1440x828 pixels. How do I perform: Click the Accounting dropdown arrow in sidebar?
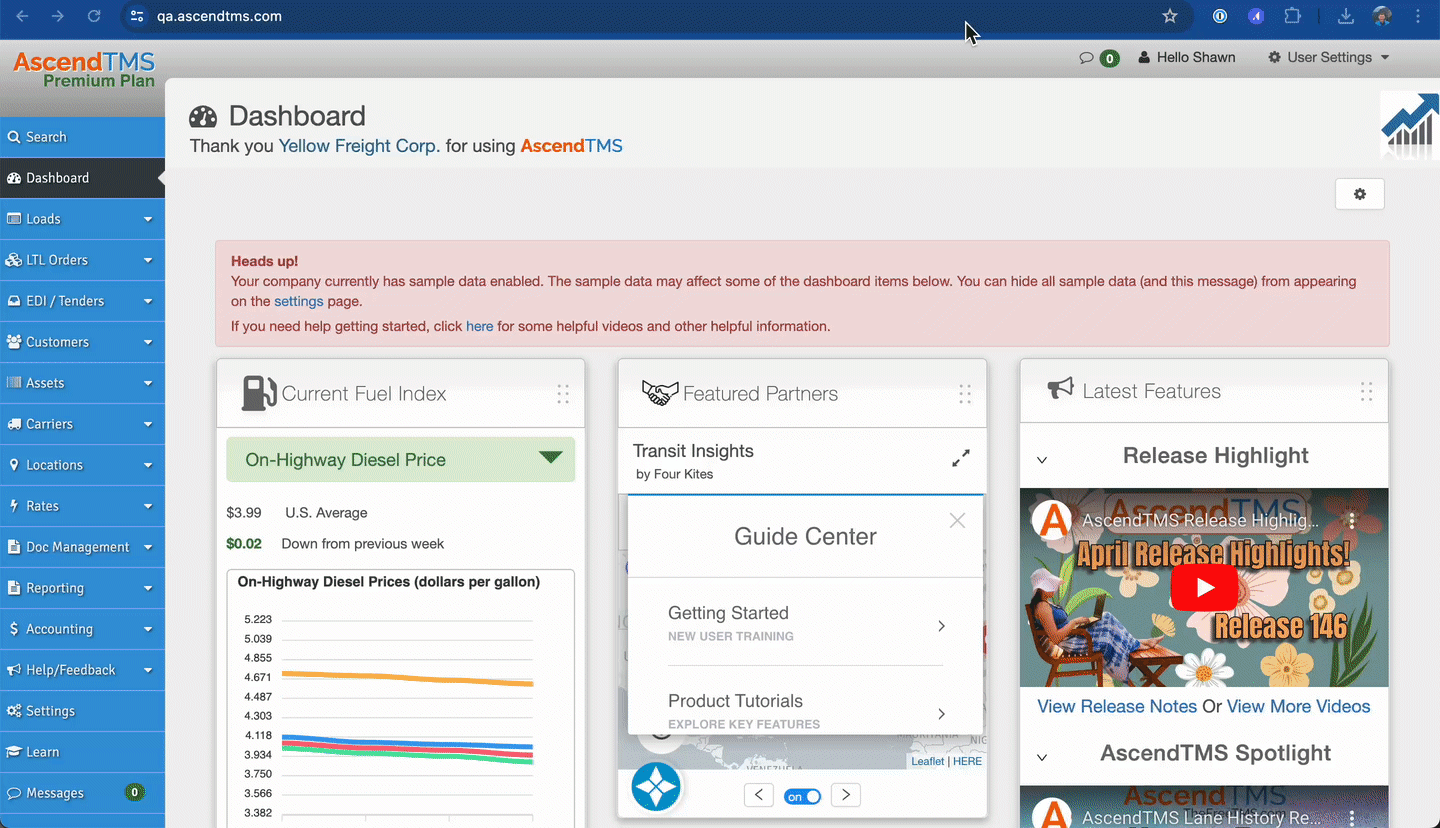(x=148, y=630)
